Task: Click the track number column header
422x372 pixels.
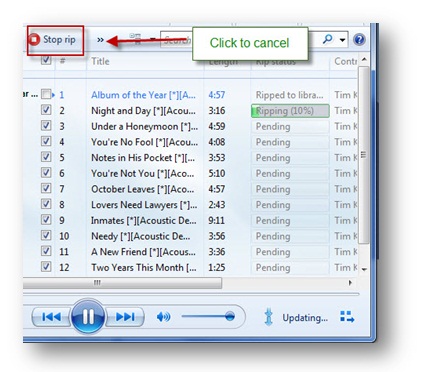Action: click(x=62, y=61)
